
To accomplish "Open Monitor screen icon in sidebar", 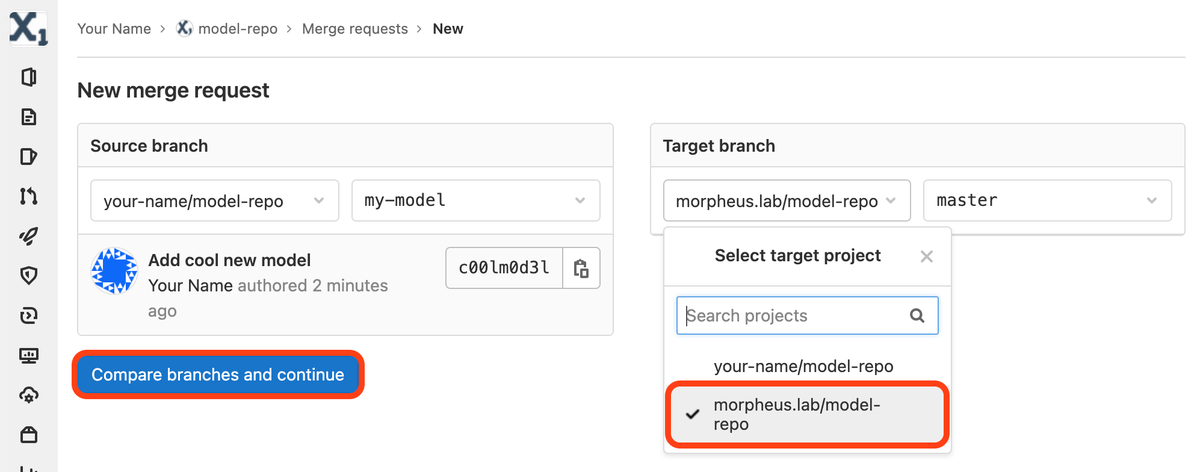I will (28, 355).
